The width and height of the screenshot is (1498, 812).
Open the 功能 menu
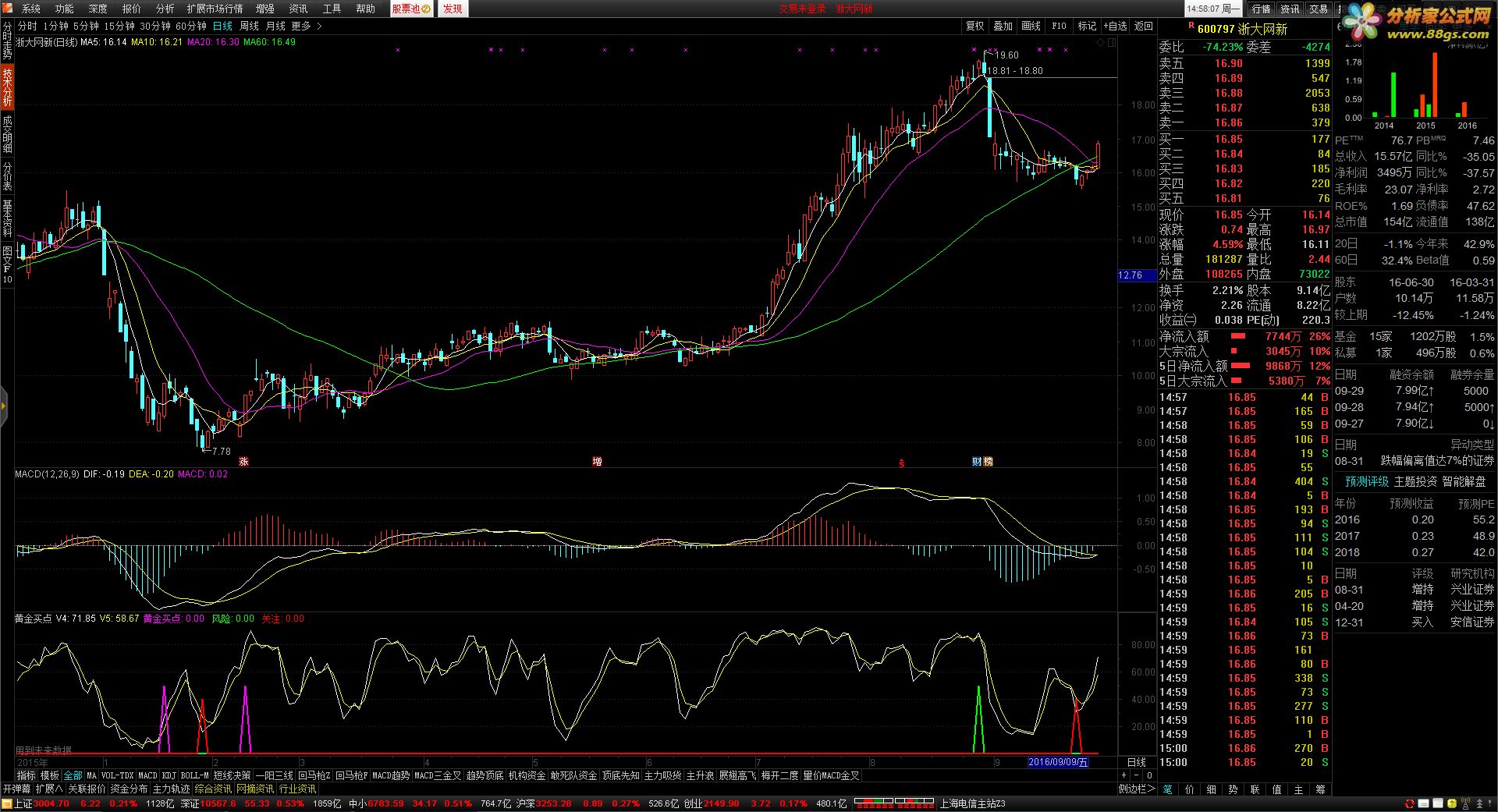pos(64,9)
